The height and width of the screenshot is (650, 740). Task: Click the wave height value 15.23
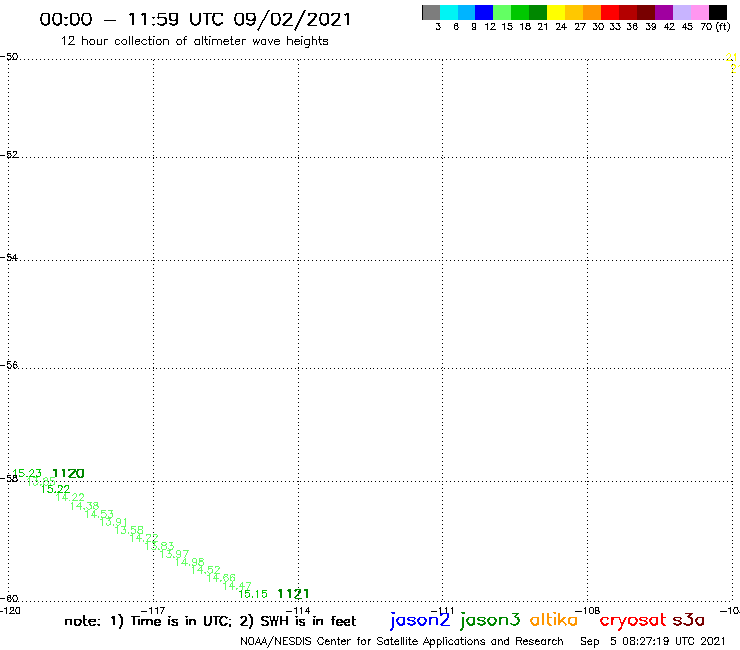27,473
